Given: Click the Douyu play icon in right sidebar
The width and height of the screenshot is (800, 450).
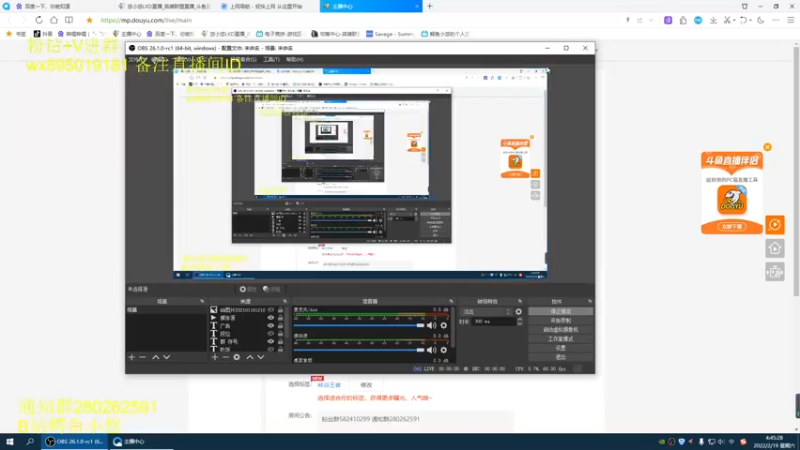Looking at the screenshot, I should click(x=774, y=224).
